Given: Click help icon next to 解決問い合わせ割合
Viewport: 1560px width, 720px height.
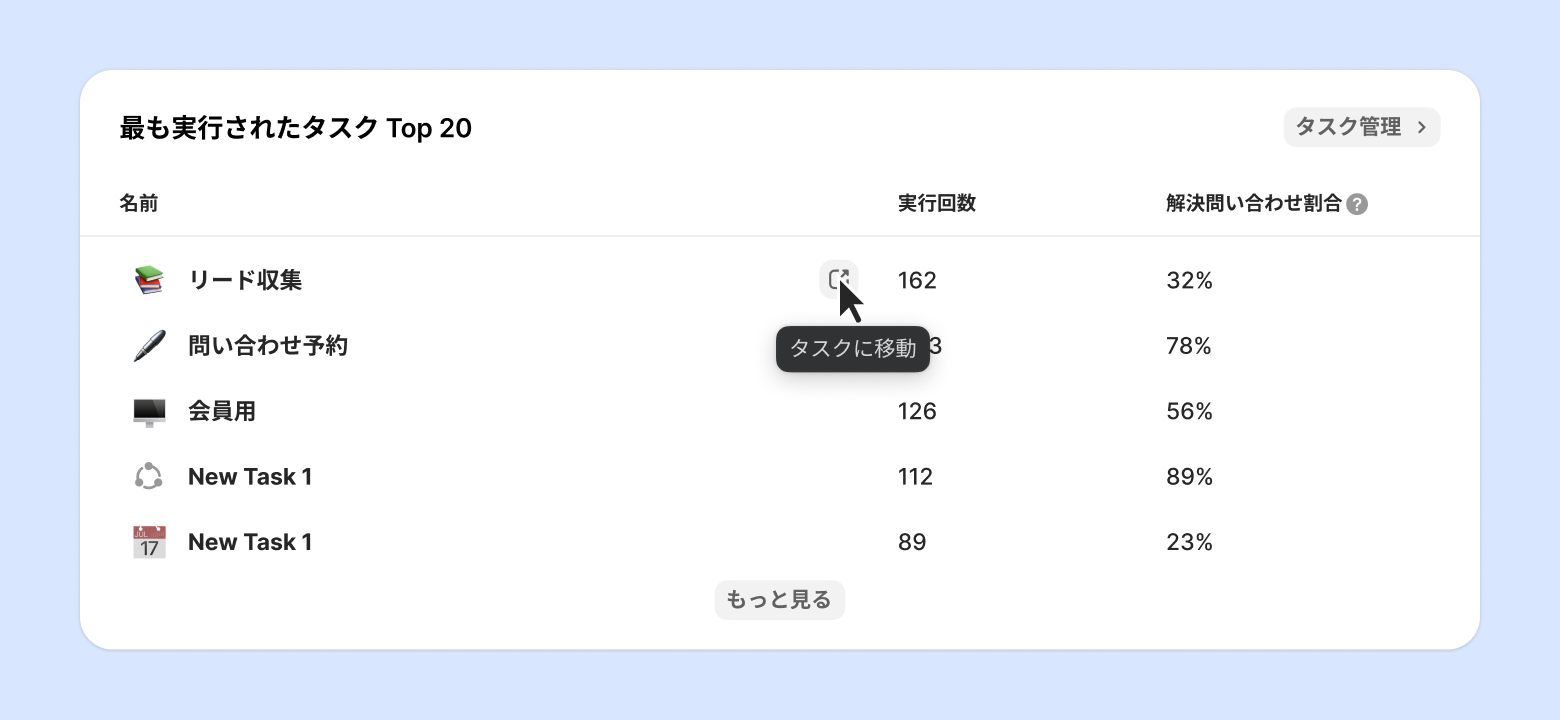Looking at the screenshot, I should [1357, 204].
